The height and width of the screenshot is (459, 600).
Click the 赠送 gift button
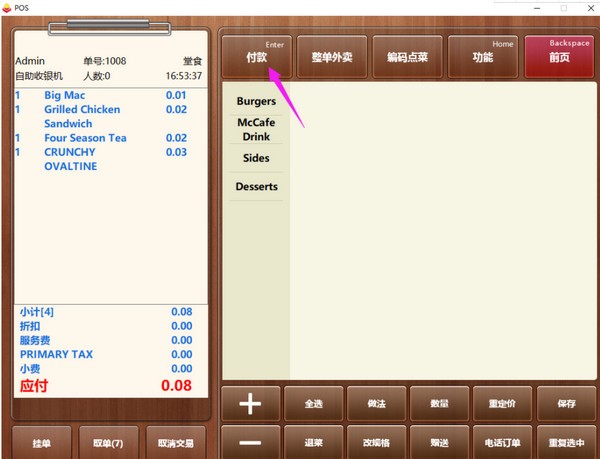(439, 443)
